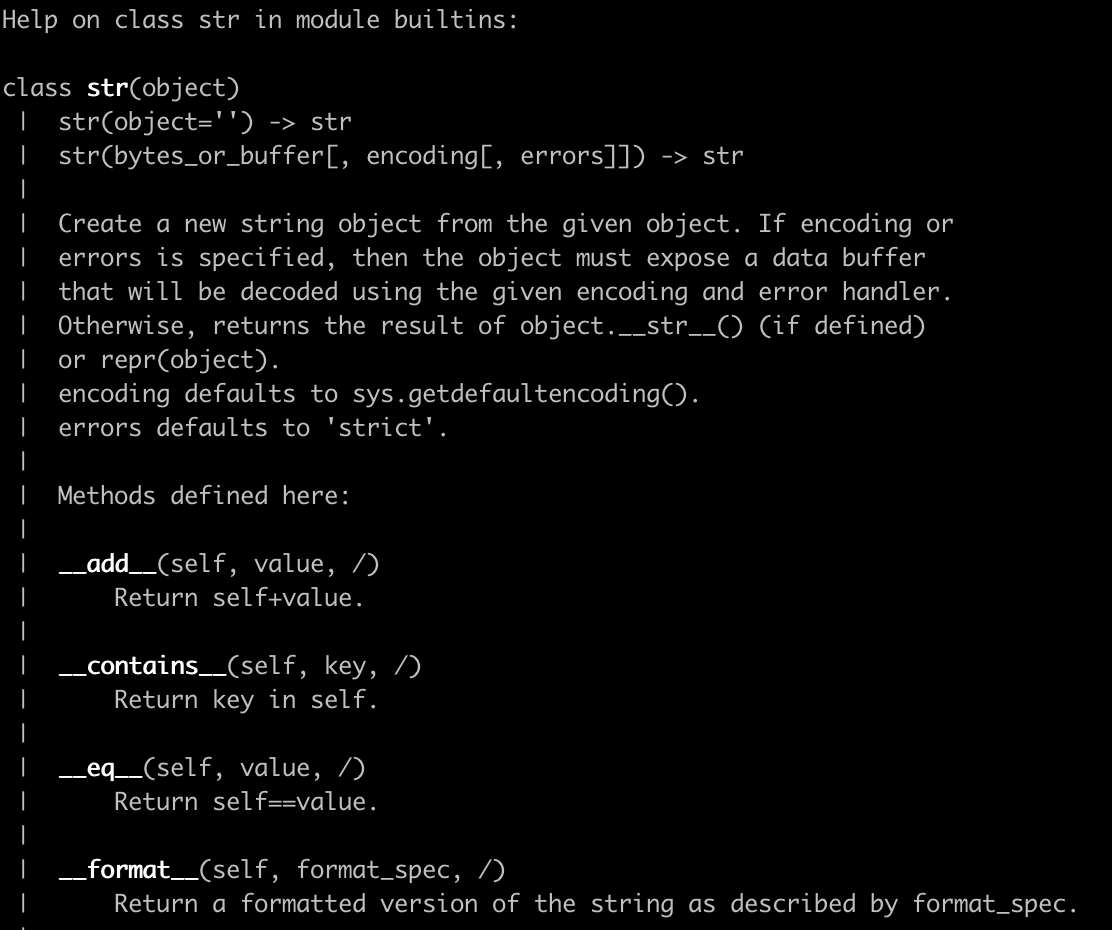
Task: Click the str(object='') signature line
Action: pos(205,122)
